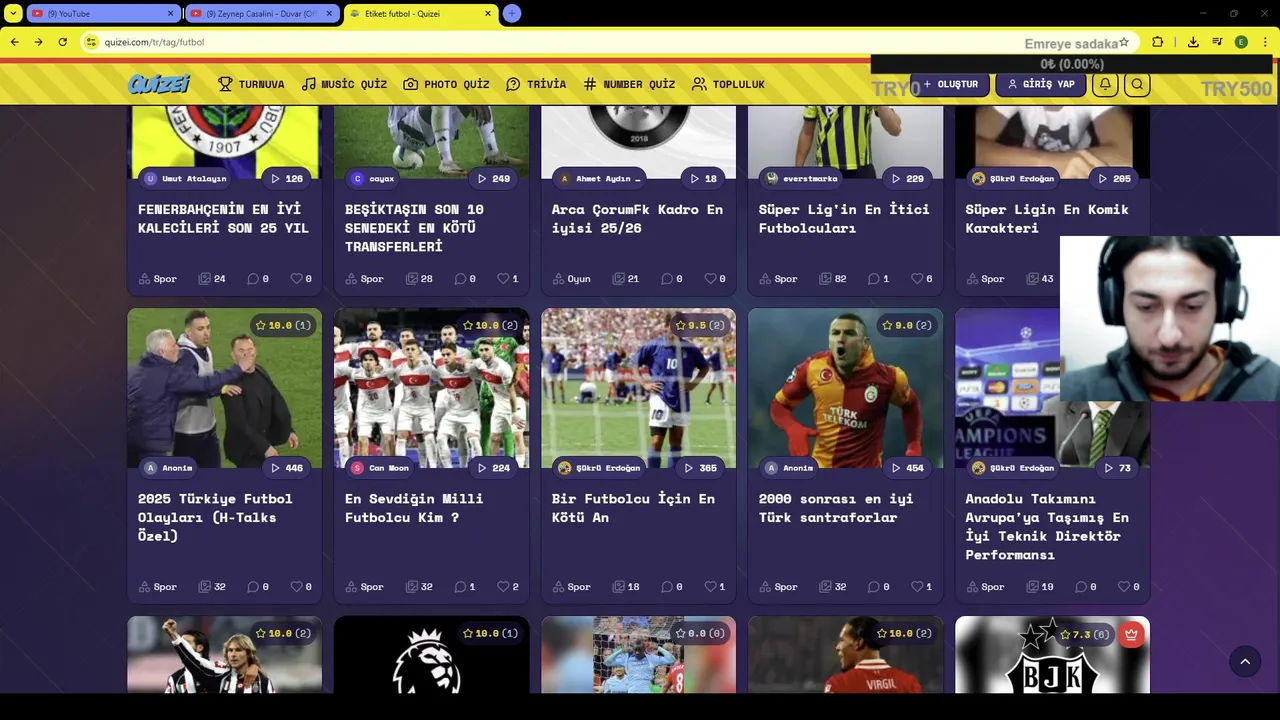Open quiz 2025 Türkiye Futbol Olayları
1280x720 pixels.
215,517
